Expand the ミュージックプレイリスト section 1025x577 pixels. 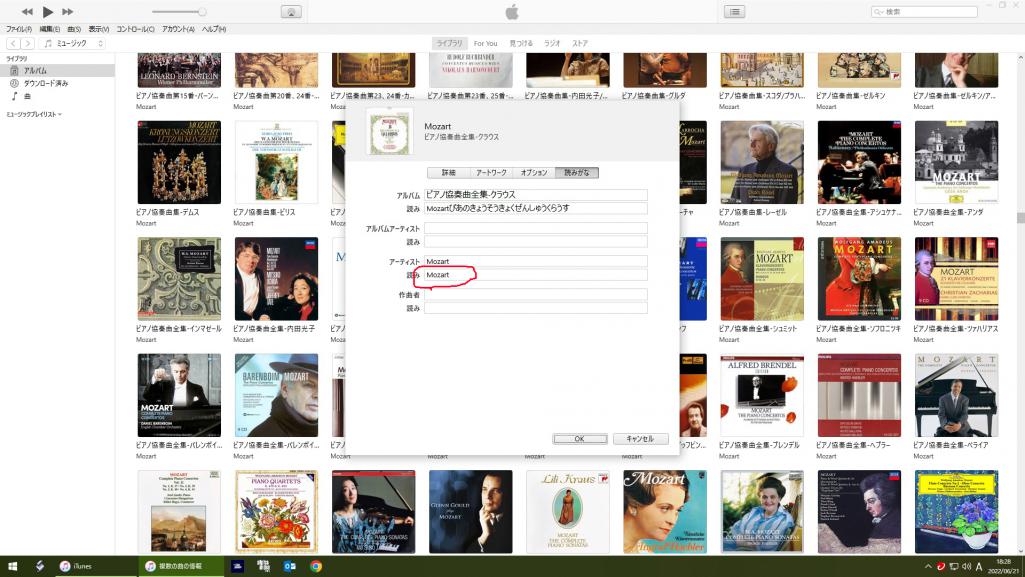tap(33, 115)
